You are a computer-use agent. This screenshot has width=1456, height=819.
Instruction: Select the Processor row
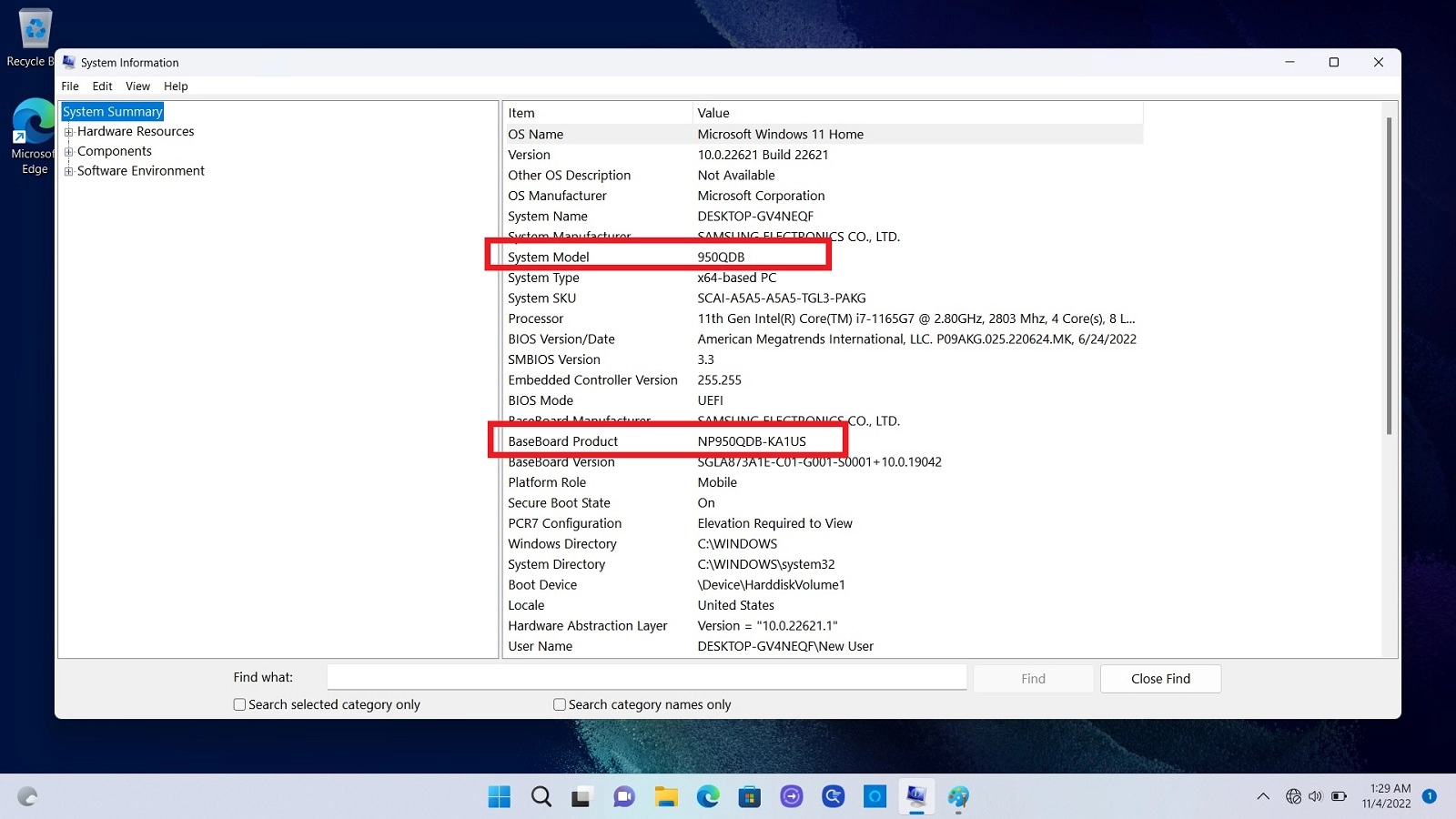(823, 318)
